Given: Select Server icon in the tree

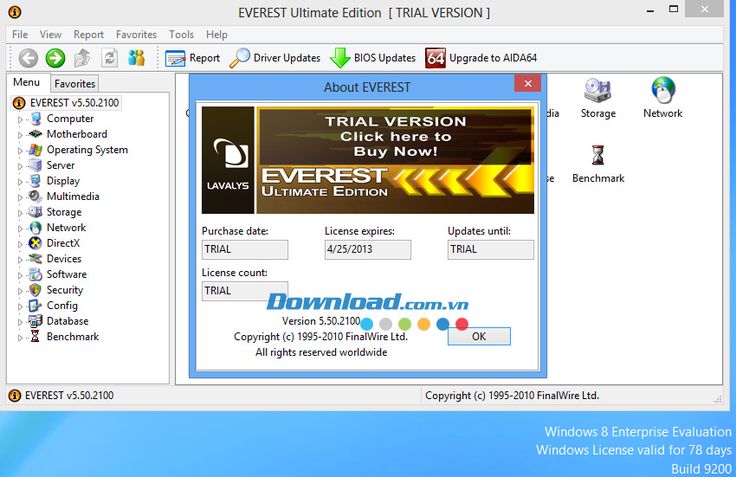Looking at the screenshot, I should (36, 165).
